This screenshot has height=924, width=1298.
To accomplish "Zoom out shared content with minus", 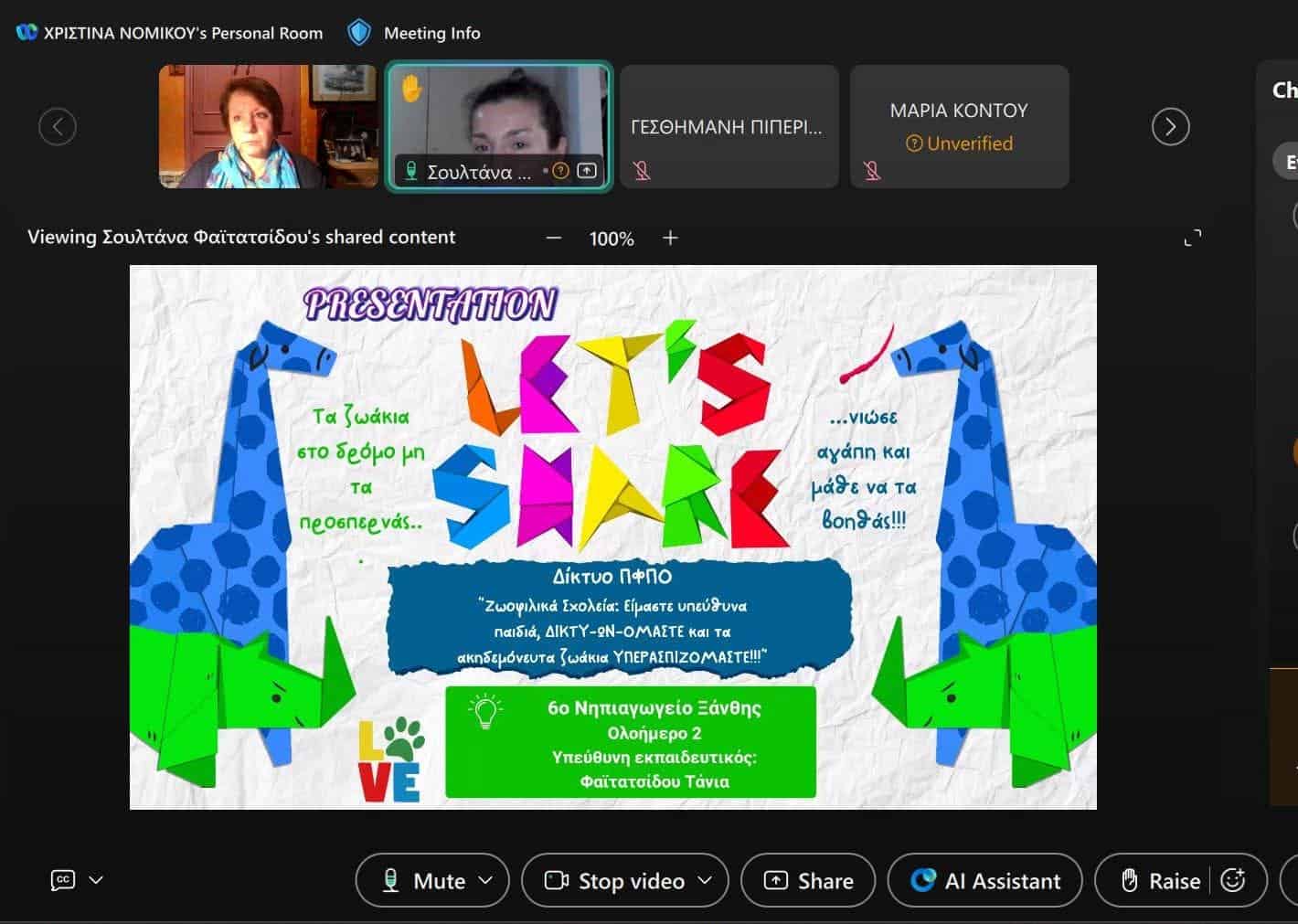I will click(x=553, y=238).
